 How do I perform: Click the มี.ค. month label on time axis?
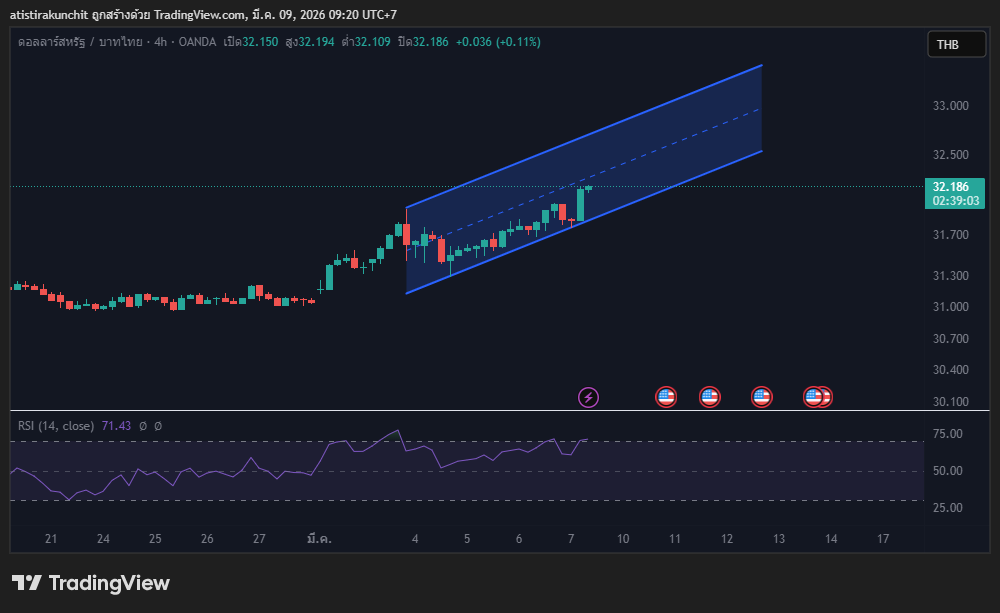319,539
